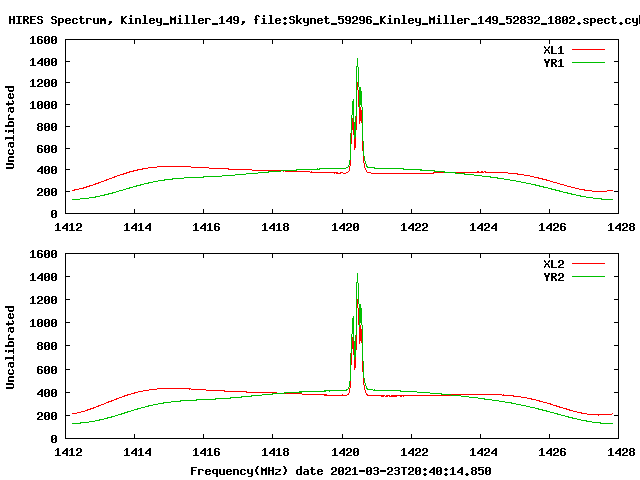Click the 1000 tick label in the XL1/YR1 plot
The height and width of the screenshot is (480, 640).
pyautogui.click(x=43, y=105)
